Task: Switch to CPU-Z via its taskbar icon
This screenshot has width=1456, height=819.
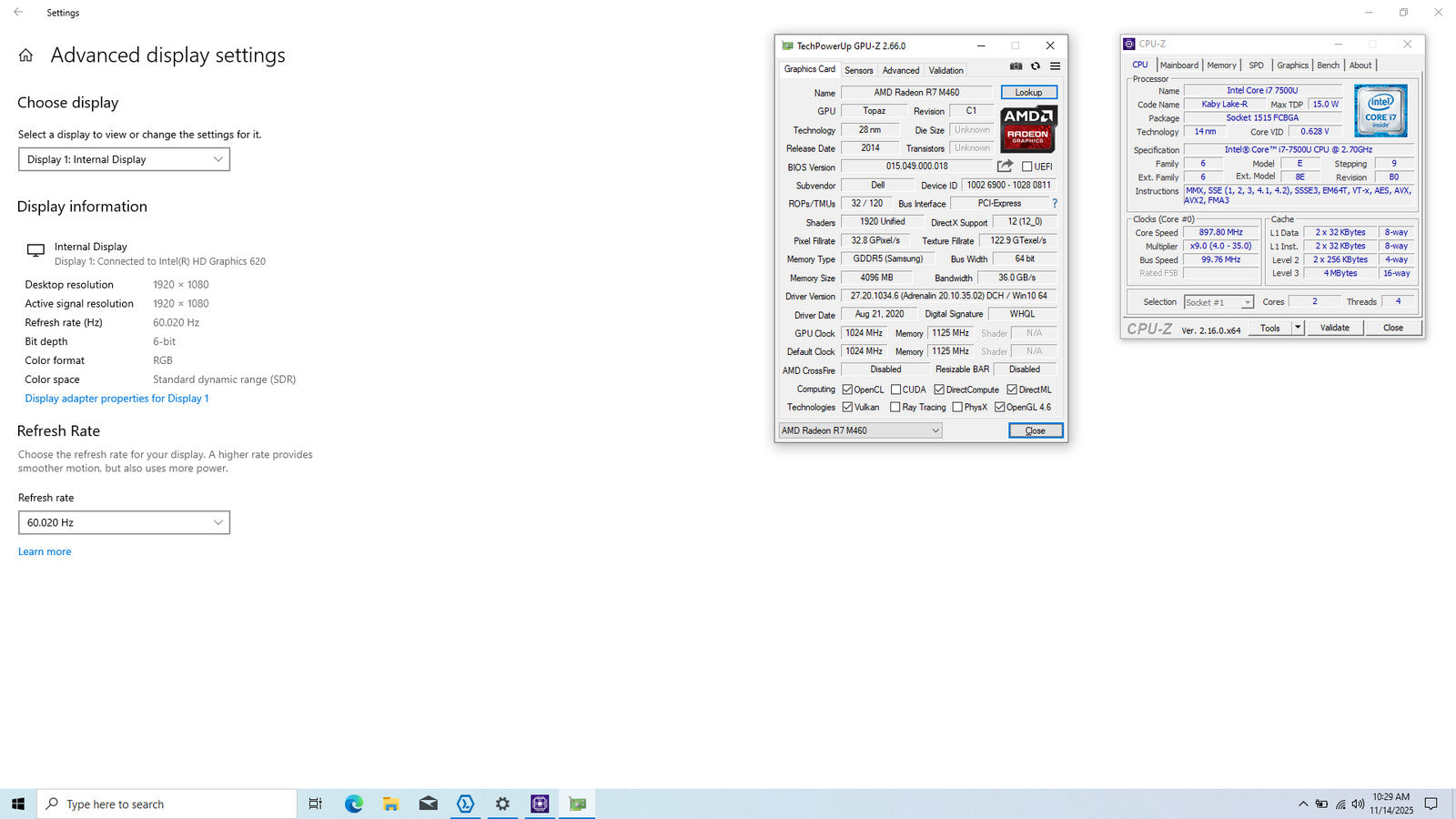Action: pyautogui.click(x=540, y=804)
